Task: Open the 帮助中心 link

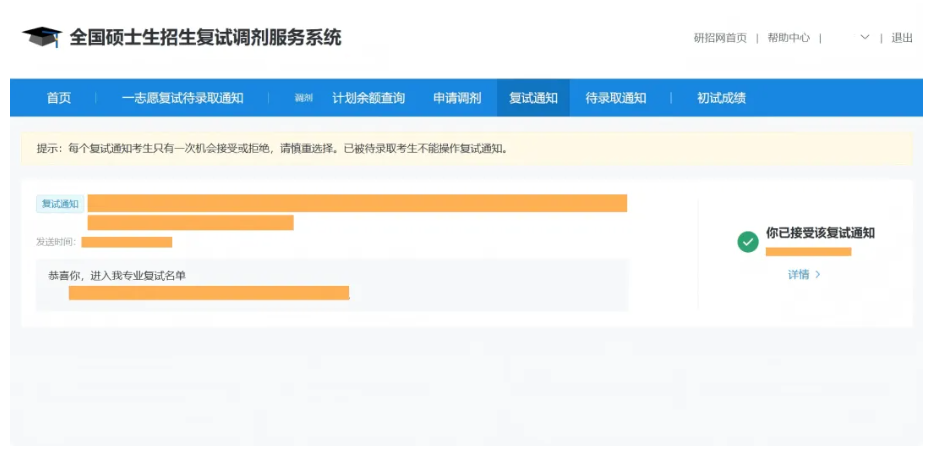Action: pos(789,38)
